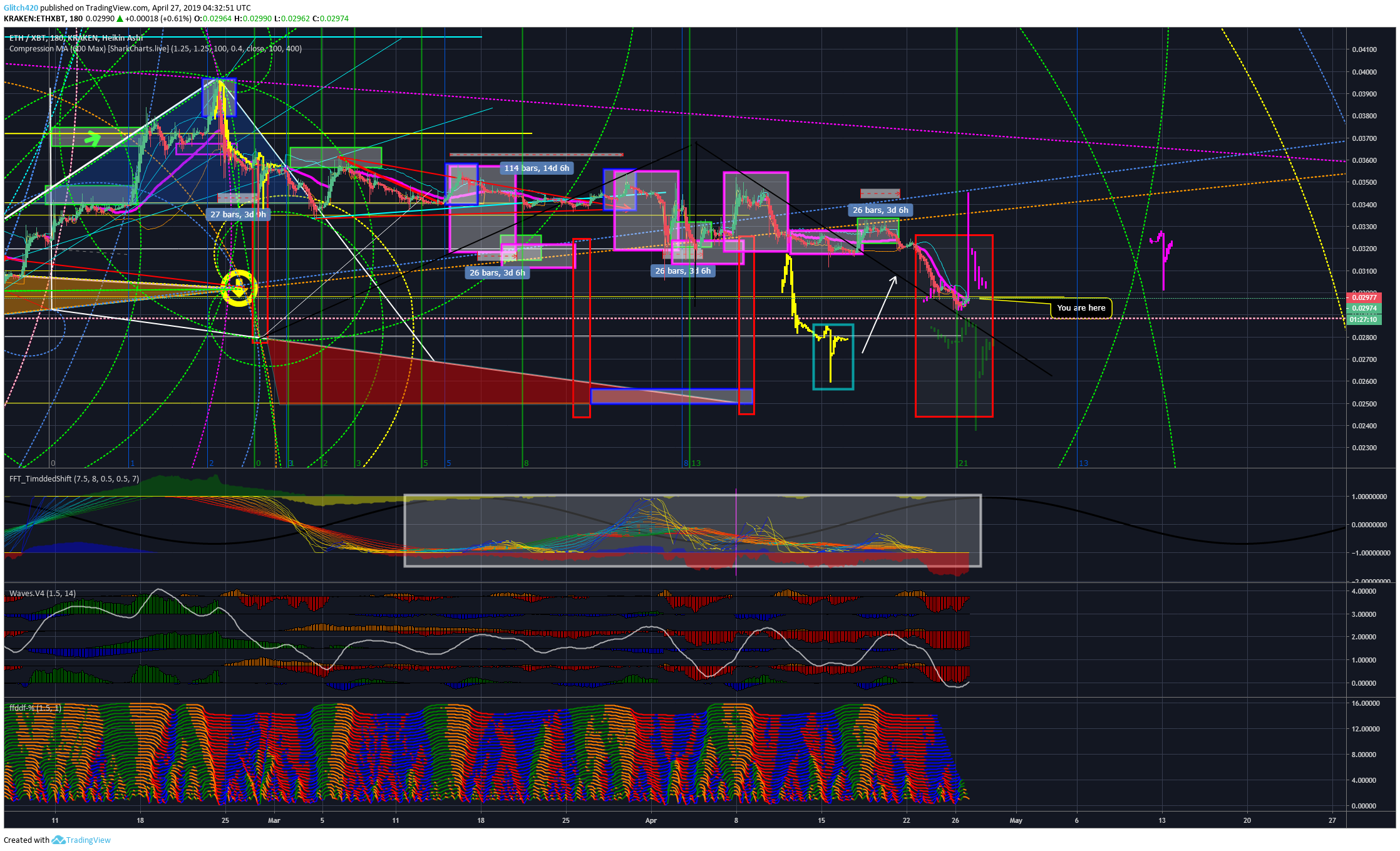Click the 0.04100 price axis label
1400x851 pixels.
pos(1364,49)
